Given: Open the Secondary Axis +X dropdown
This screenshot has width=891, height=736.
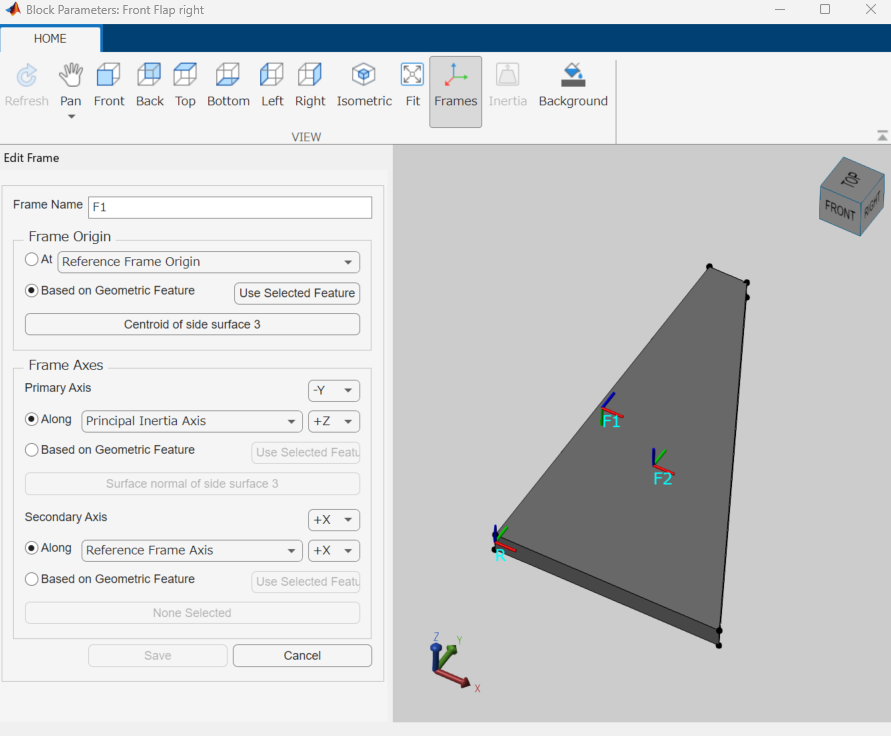Looking at the screenshot, I should (x=334, y=519).
